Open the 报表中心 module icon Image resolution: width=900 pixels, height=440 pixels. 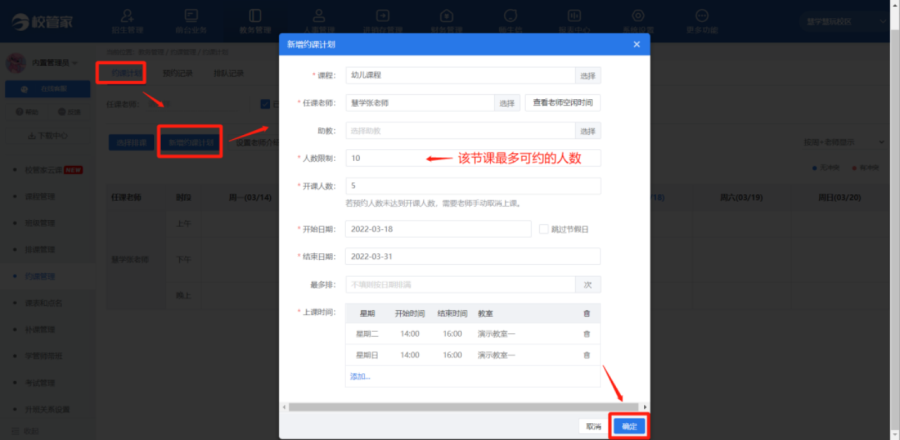(x=573, y=15)
